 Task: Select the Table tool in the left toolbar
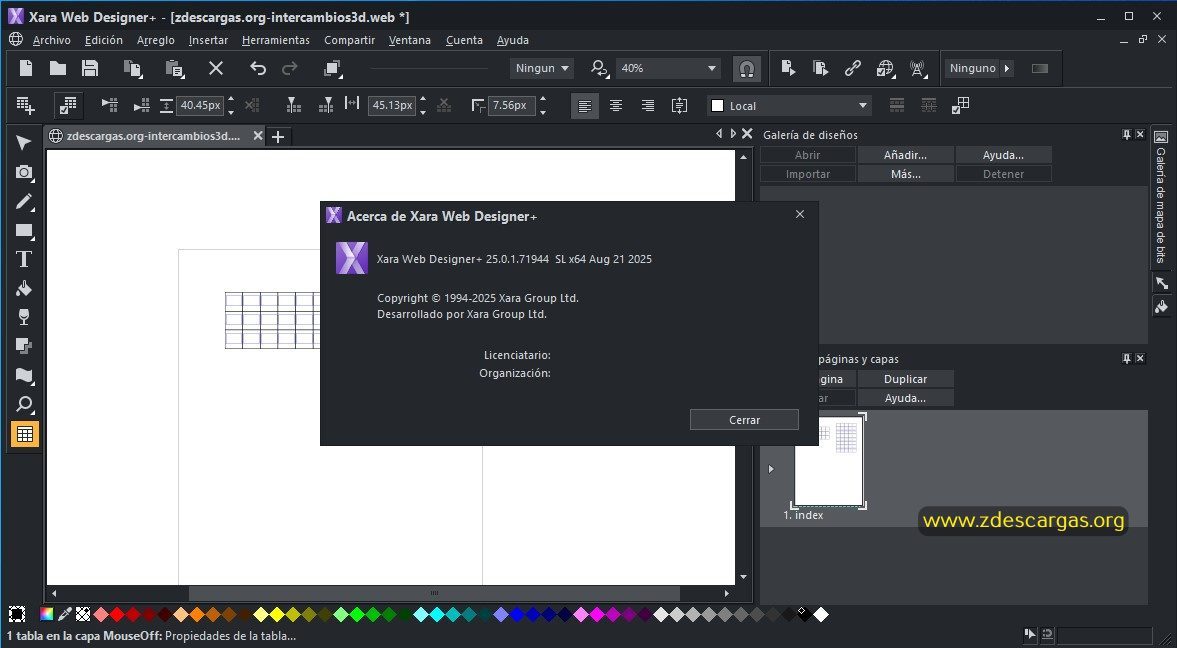pos(24,434)
